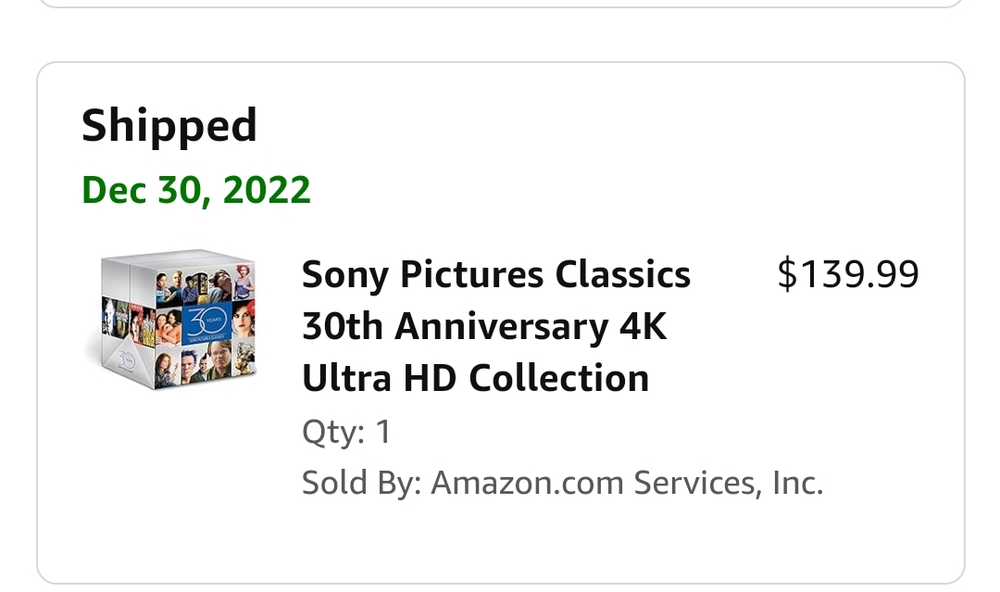Select the $139.99 item price
The height and width of the screenshot is (592, 1000).
847,275
